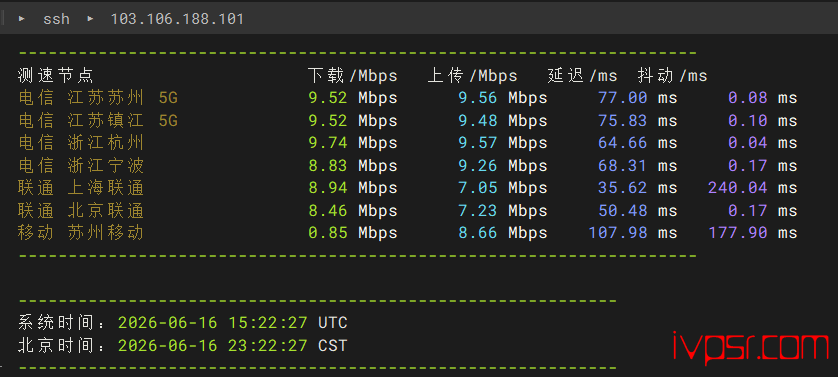The height and width of the screenshot is (377, 838).
Task: Click the 68.31 ms latency value
Action: [x=638, y=165]
